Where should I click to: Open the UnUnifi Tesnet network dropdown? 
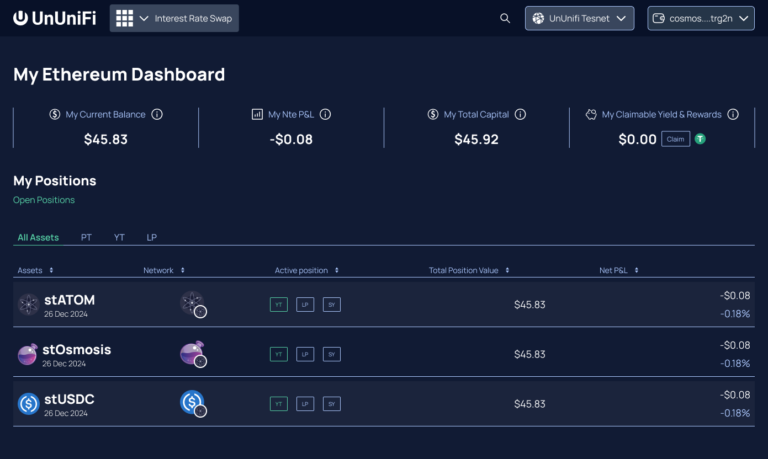coord(579,18)
